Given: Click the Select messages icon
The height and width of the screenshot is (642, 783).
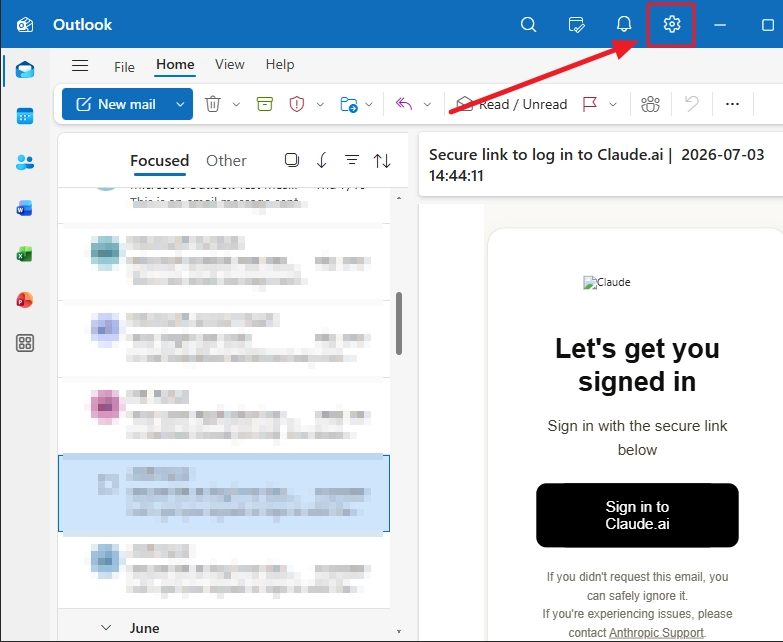Looking at the screenshot, I should [x=292, y=160].
